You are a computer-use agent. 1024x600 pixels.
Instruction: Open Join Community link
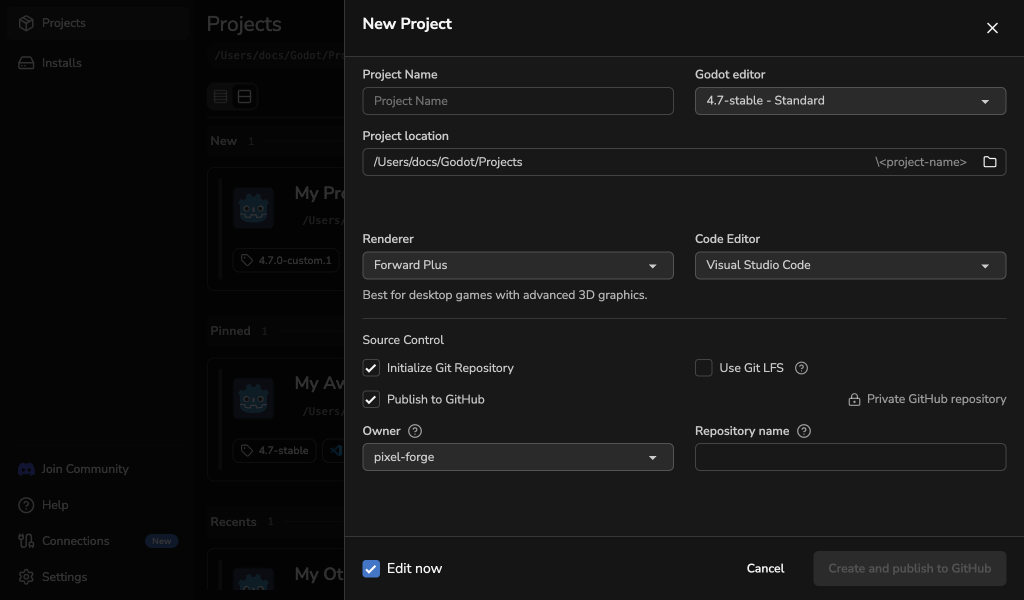point(85,469)
